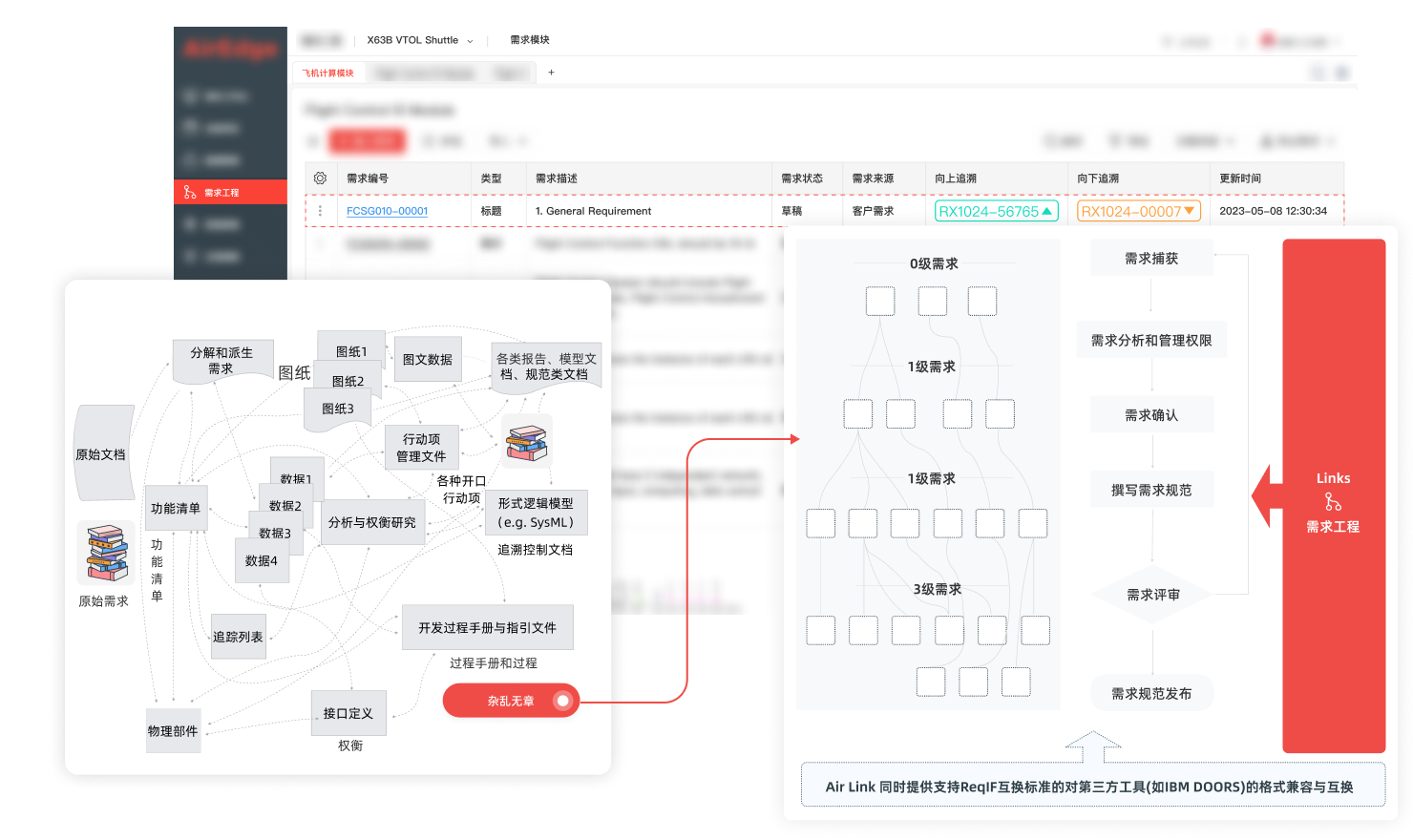Click the 分析与权衡研究 box
Viewport: 1413px width, 840px height.
click(x=372, y=522)
